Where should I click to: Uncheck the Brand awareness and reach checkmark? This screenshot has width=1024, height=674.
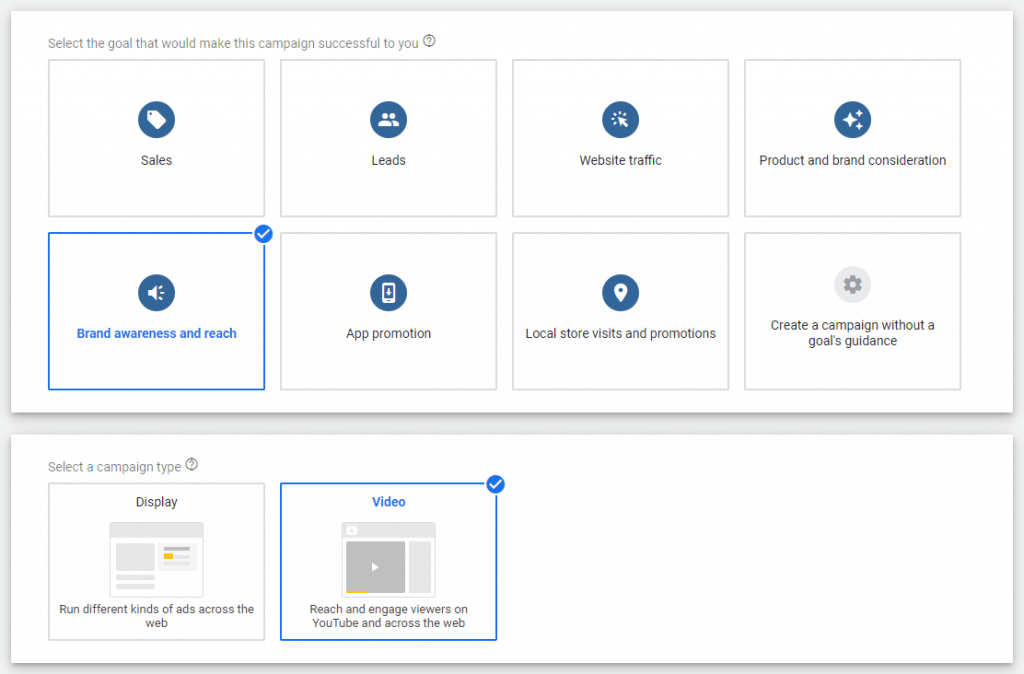pyautogui.click(x=264, y=234)
